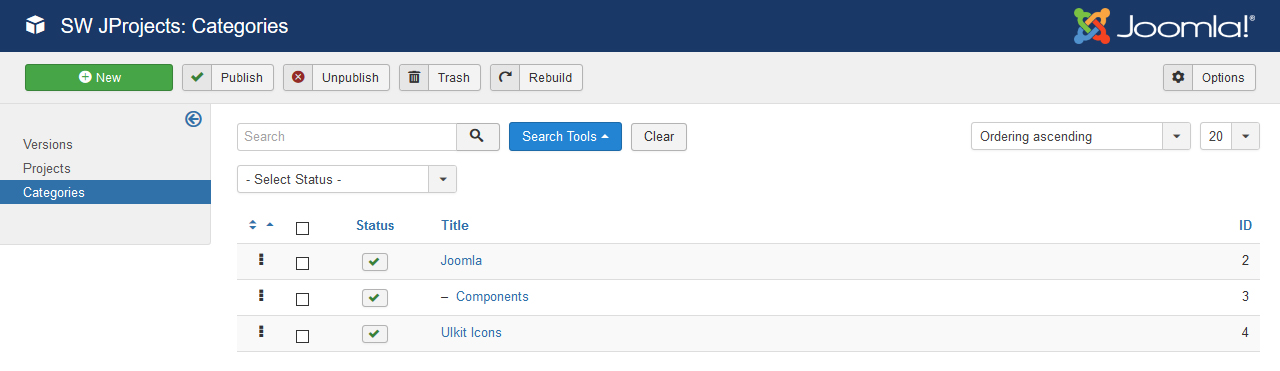The width and height of the screenshot is (1280, 371).
Task: Toggle published status of Components category
Action: 375,298
